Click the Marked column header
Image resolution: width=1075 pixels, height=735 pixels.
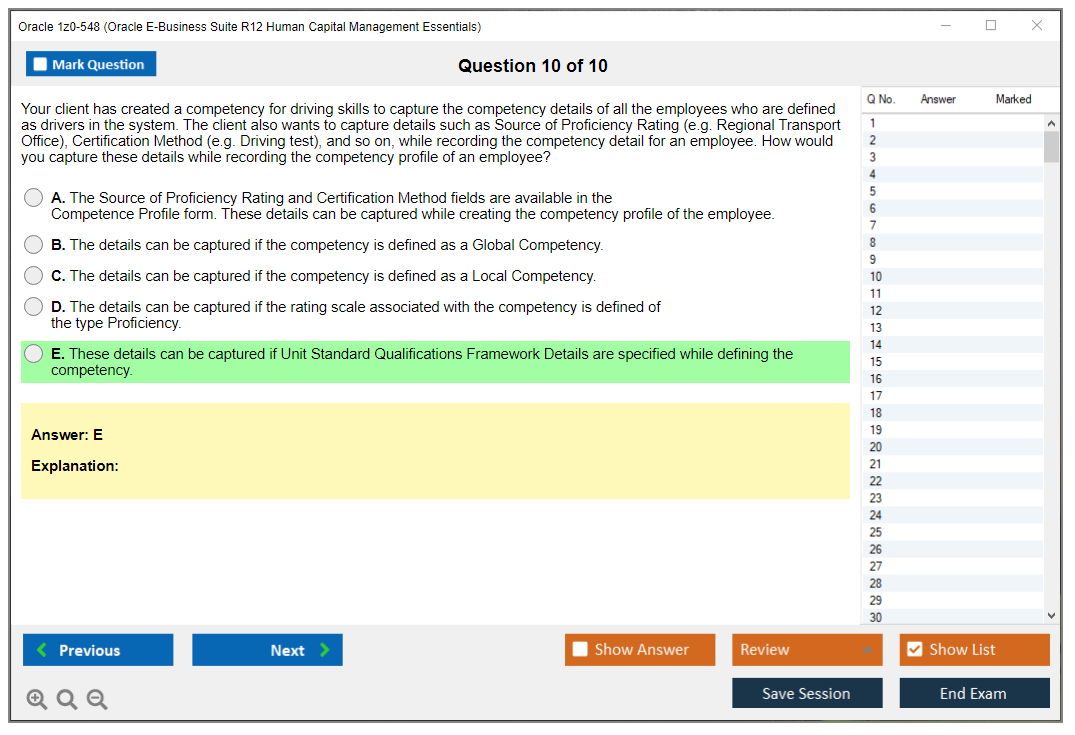(x=1013, y=99)
